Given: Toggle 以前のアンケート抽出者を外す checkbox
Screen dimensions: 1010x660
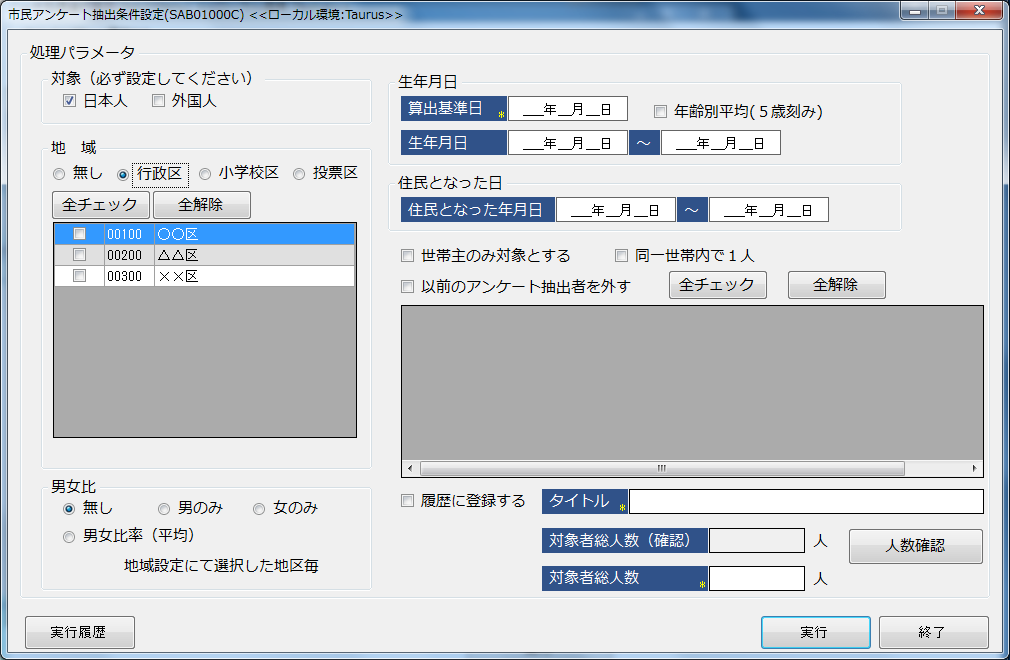Looking at the screenshot, I should [x=407, y=287].
